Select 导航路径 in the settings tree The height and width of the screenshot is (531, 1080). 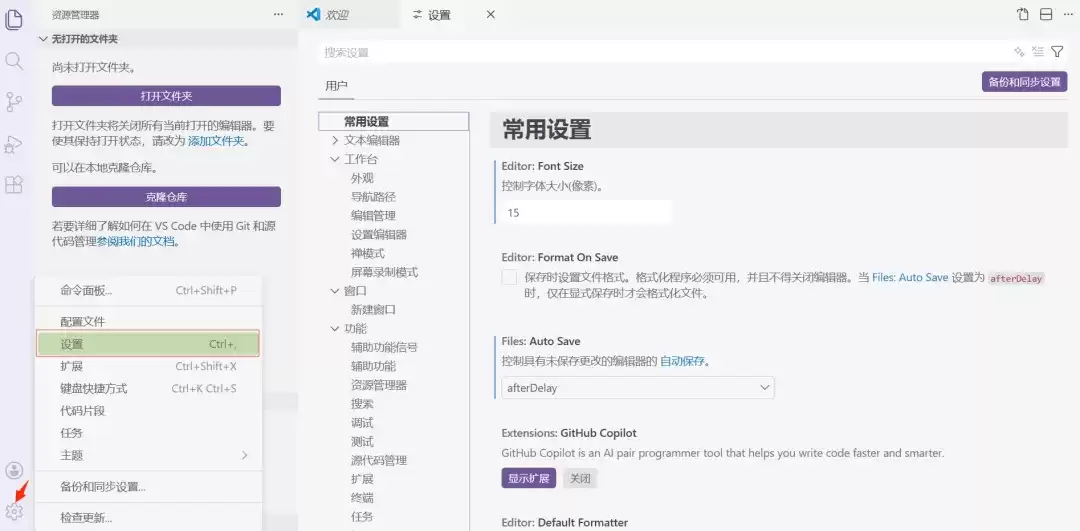point(373,197)
